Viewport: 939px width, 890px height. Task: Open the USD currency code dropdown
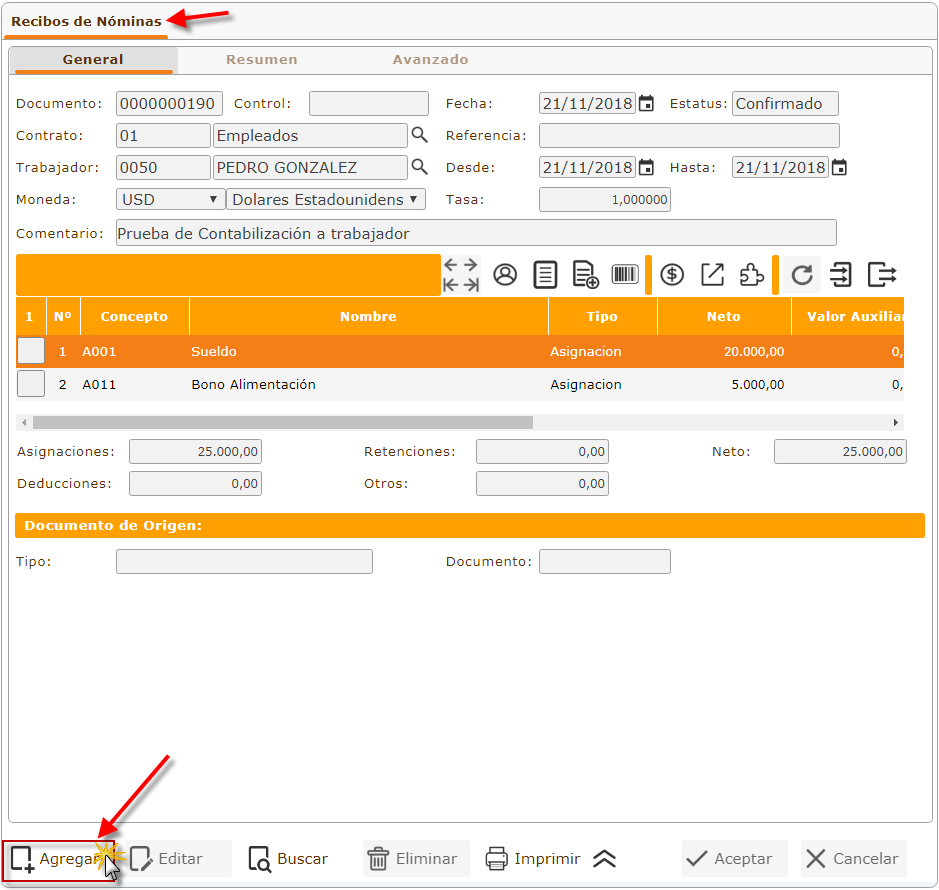point(169,199)
